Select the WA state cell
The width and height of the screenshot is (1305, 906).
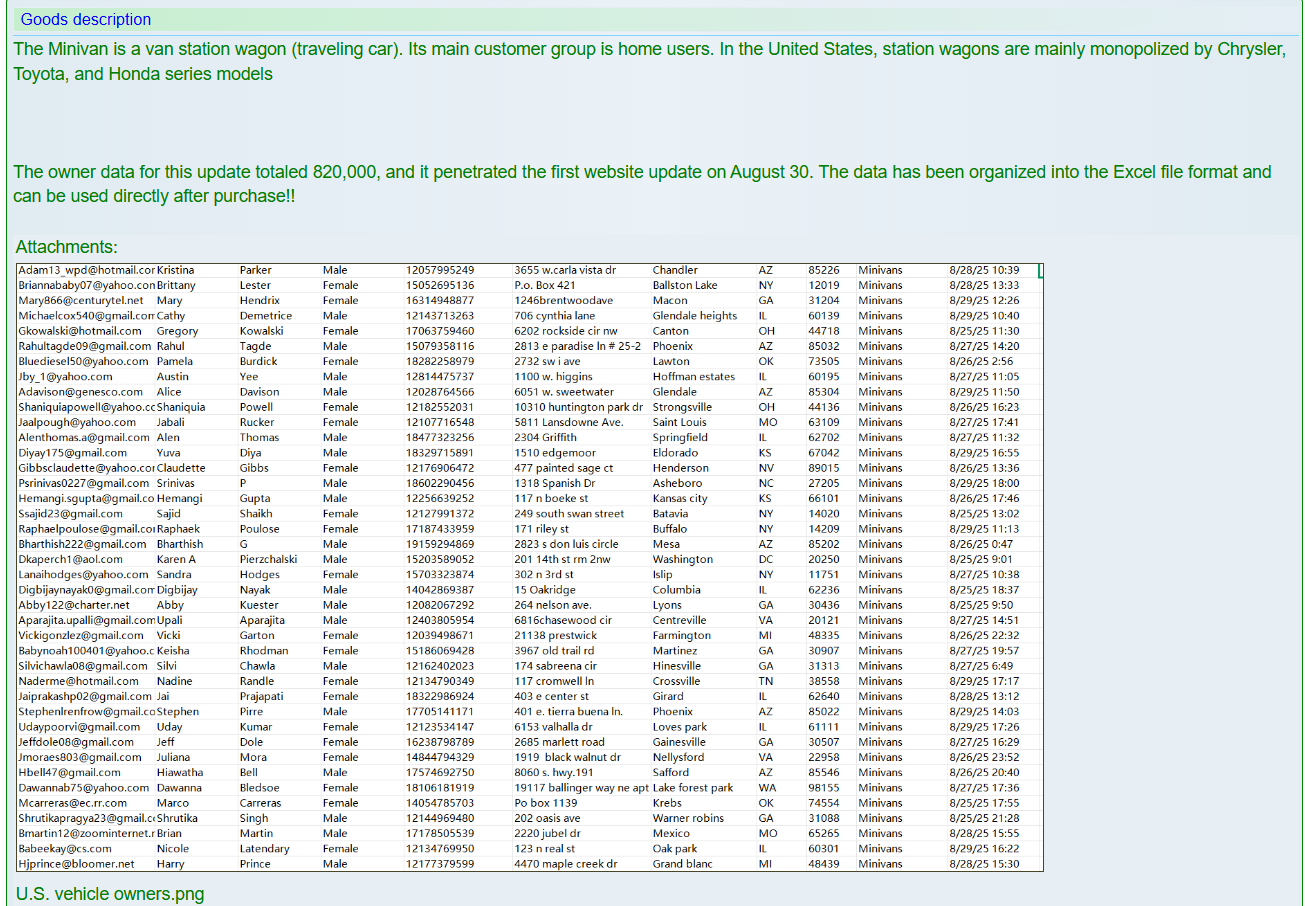[x=766, y=788]
